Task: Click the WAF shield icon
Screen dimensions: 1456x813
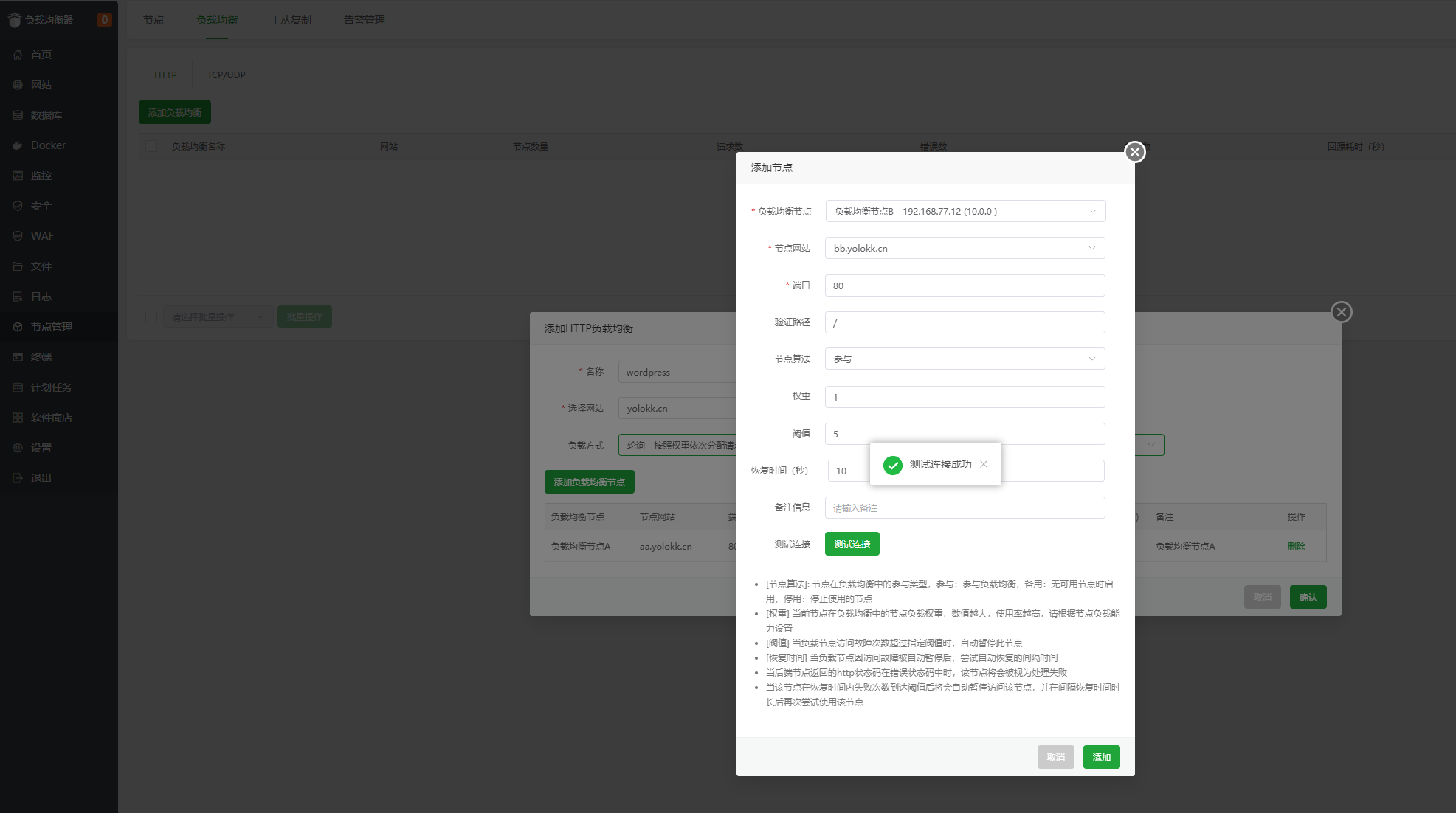Action: (x=18, y=236)
